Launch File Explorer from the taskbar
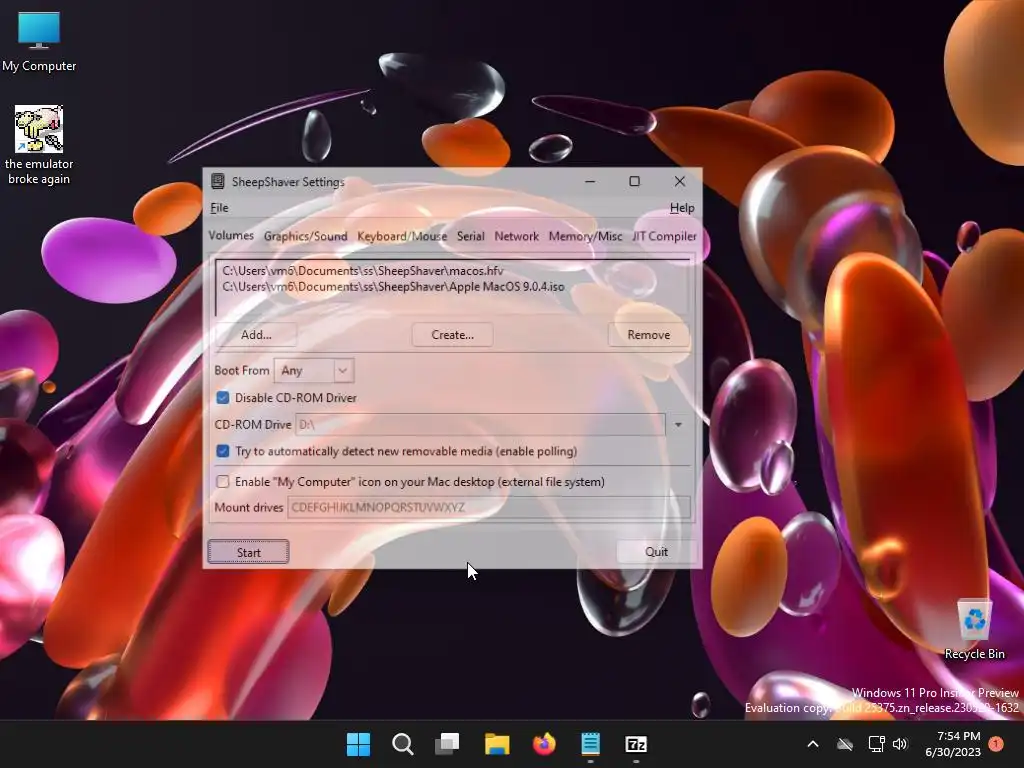Viewport: 1024px width, 768px height. (x=497, y=744)
